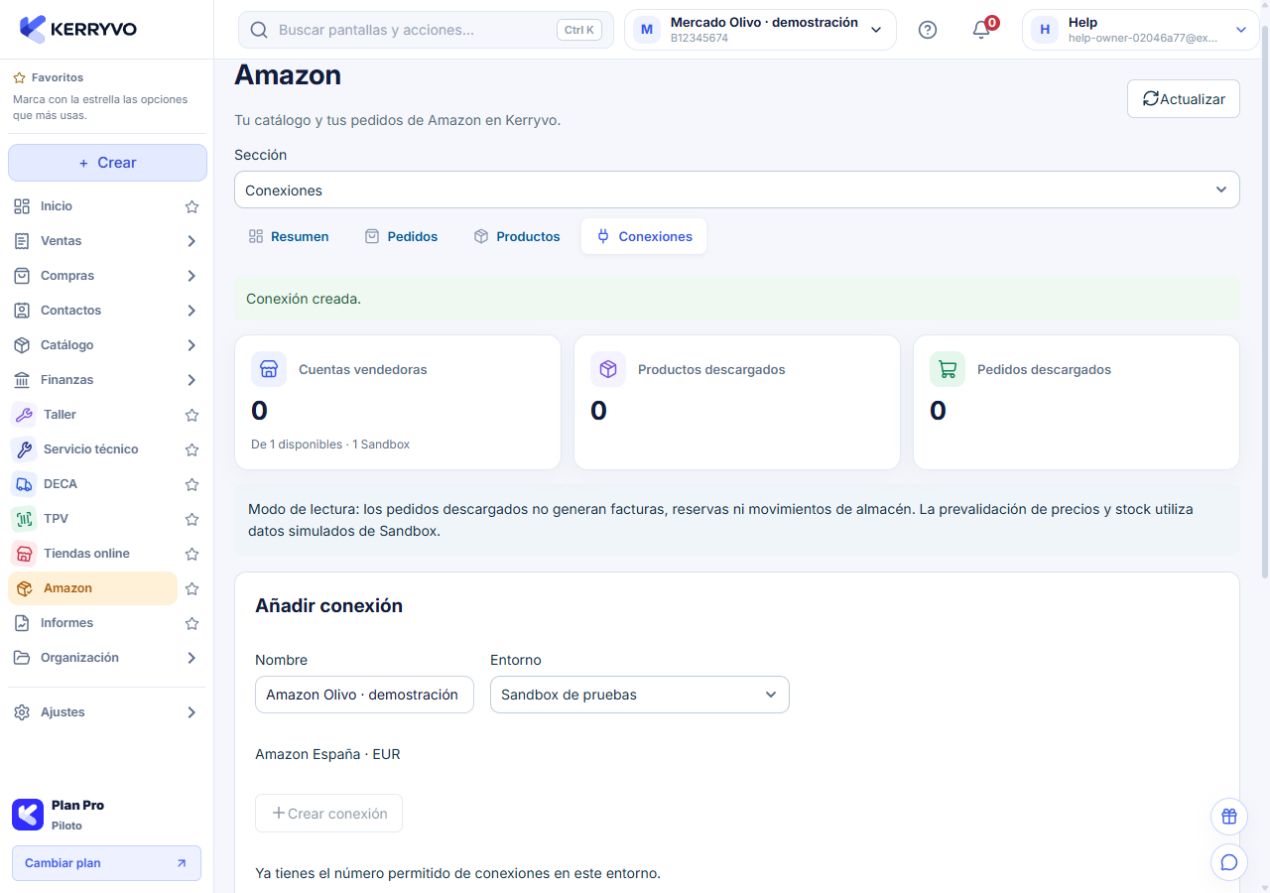Star Informes as favorite

pyautogui.click(x=192, y=624)
